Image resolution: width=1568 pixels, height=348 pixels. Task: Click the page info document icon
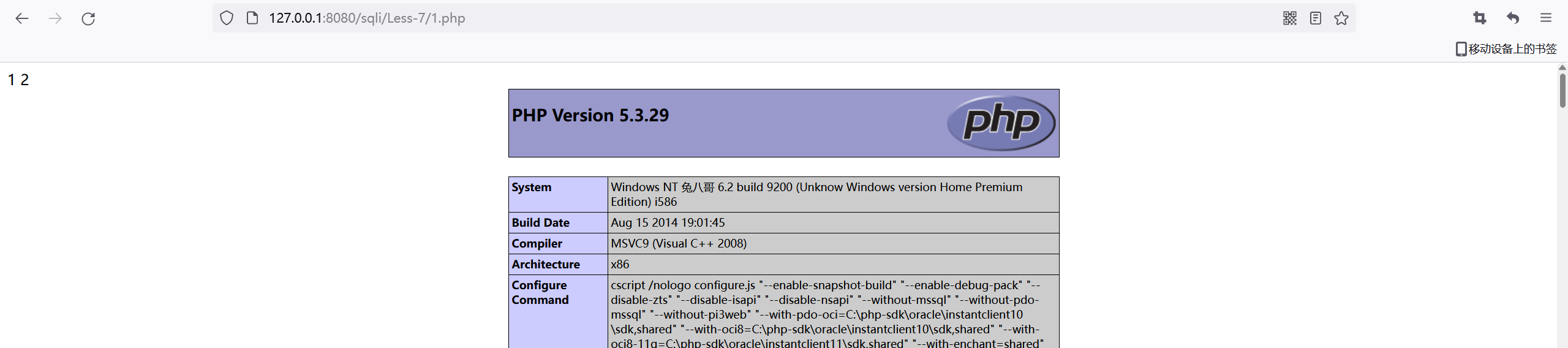coord(252,18)
